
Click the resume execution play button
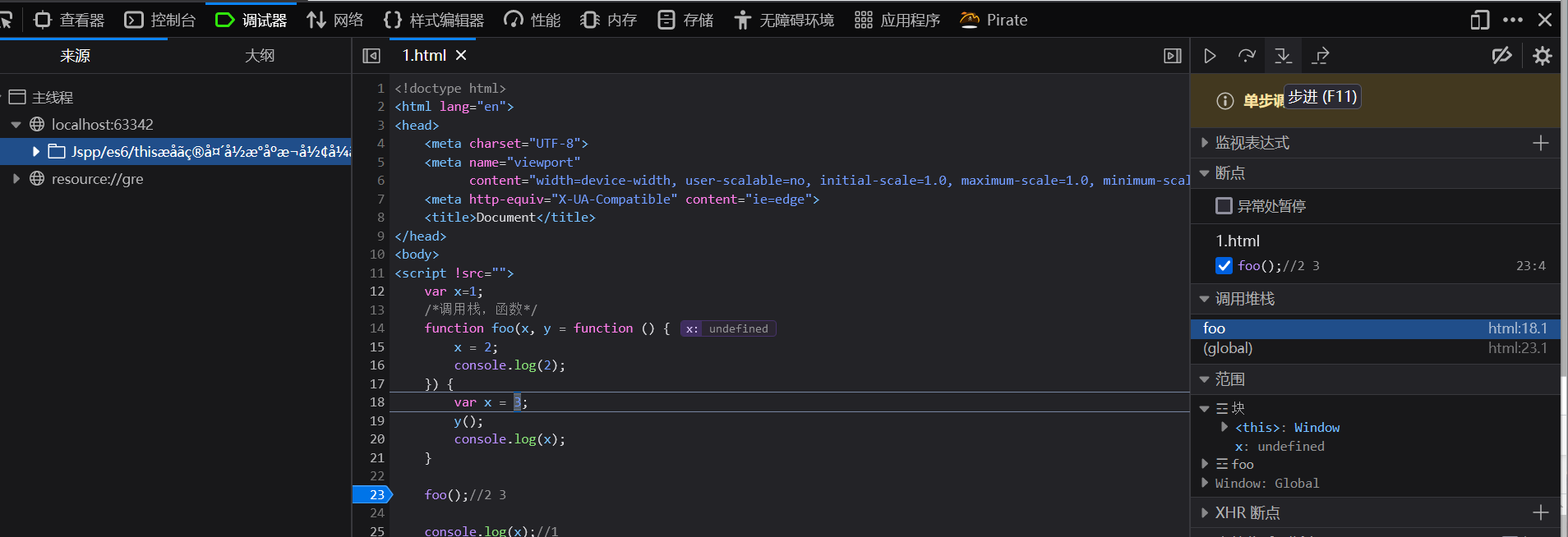pyautogui.click(x=1210, y=56)
